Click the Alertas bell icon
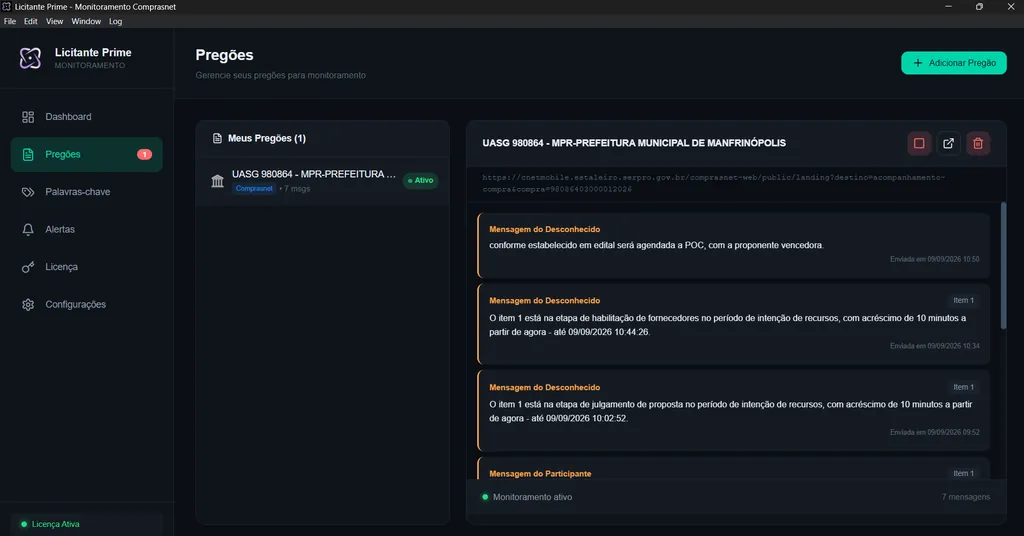 (28, 230)
